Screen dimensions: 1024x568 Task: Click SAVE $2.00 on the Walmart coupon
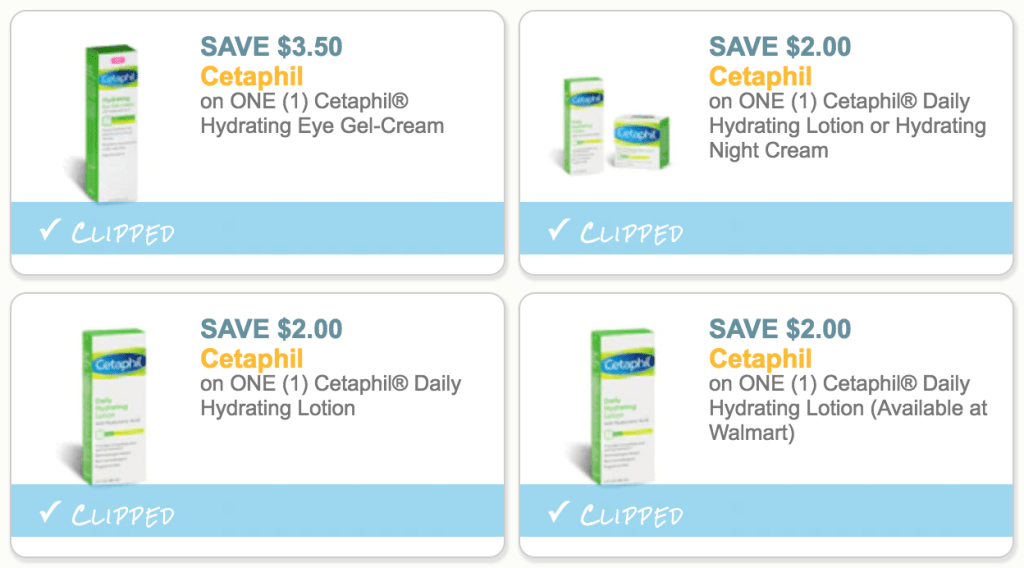click(780, 329)
